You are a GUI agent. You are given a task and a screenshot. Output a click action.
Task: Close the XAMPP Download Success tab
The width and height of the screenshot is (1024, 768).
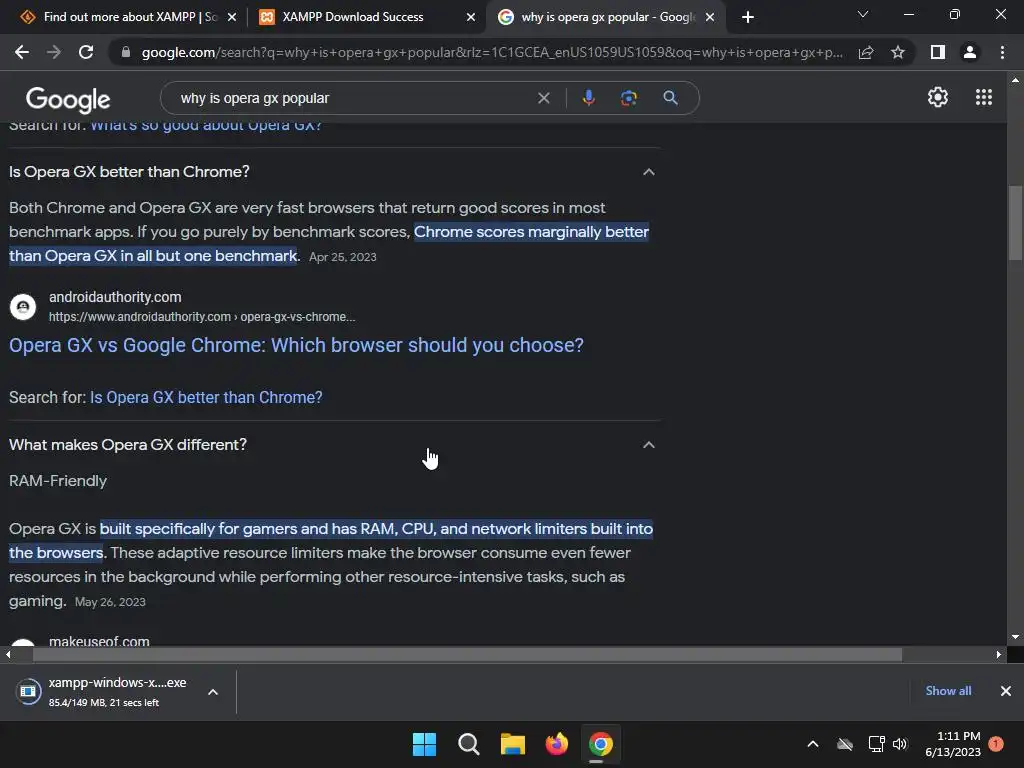471,17
